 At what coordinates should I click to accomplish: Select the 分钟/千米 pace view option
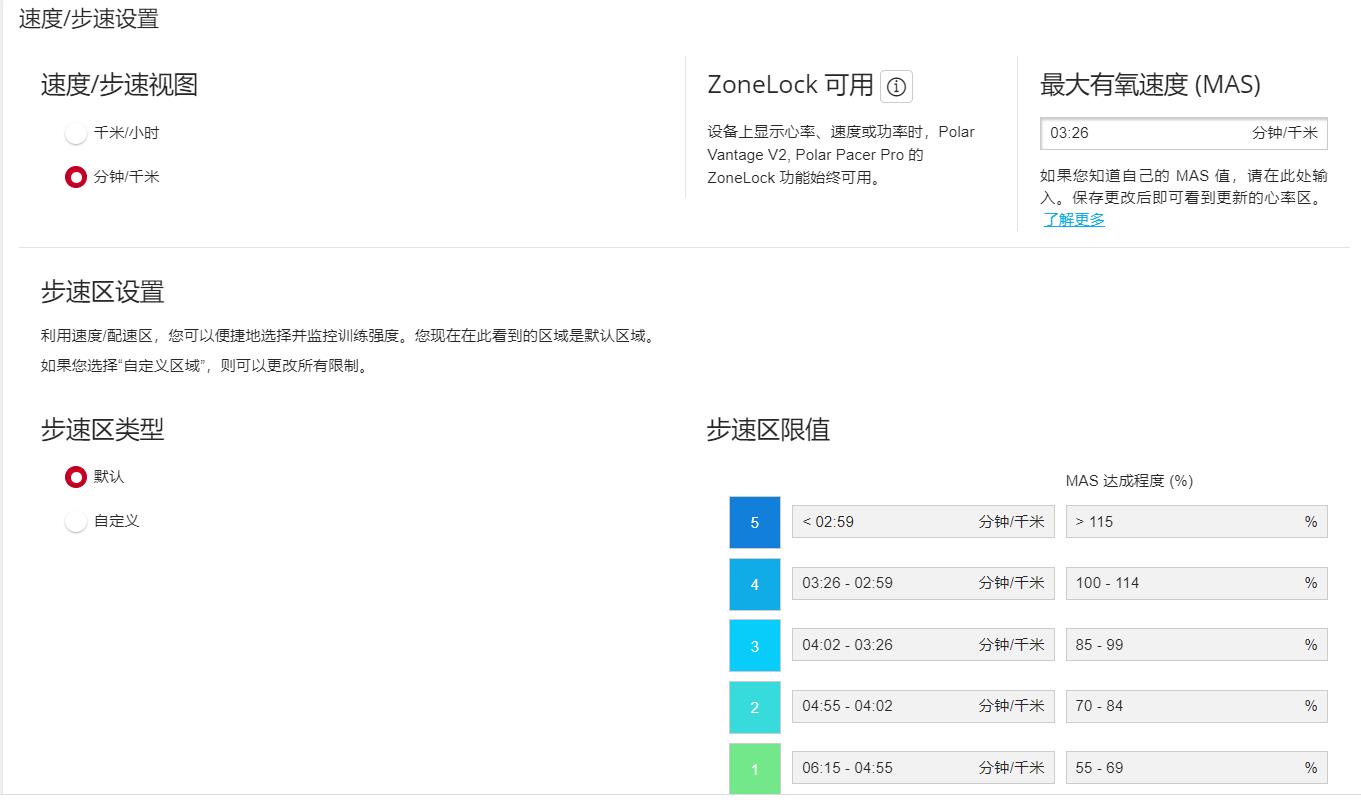(x=75, y=177)
